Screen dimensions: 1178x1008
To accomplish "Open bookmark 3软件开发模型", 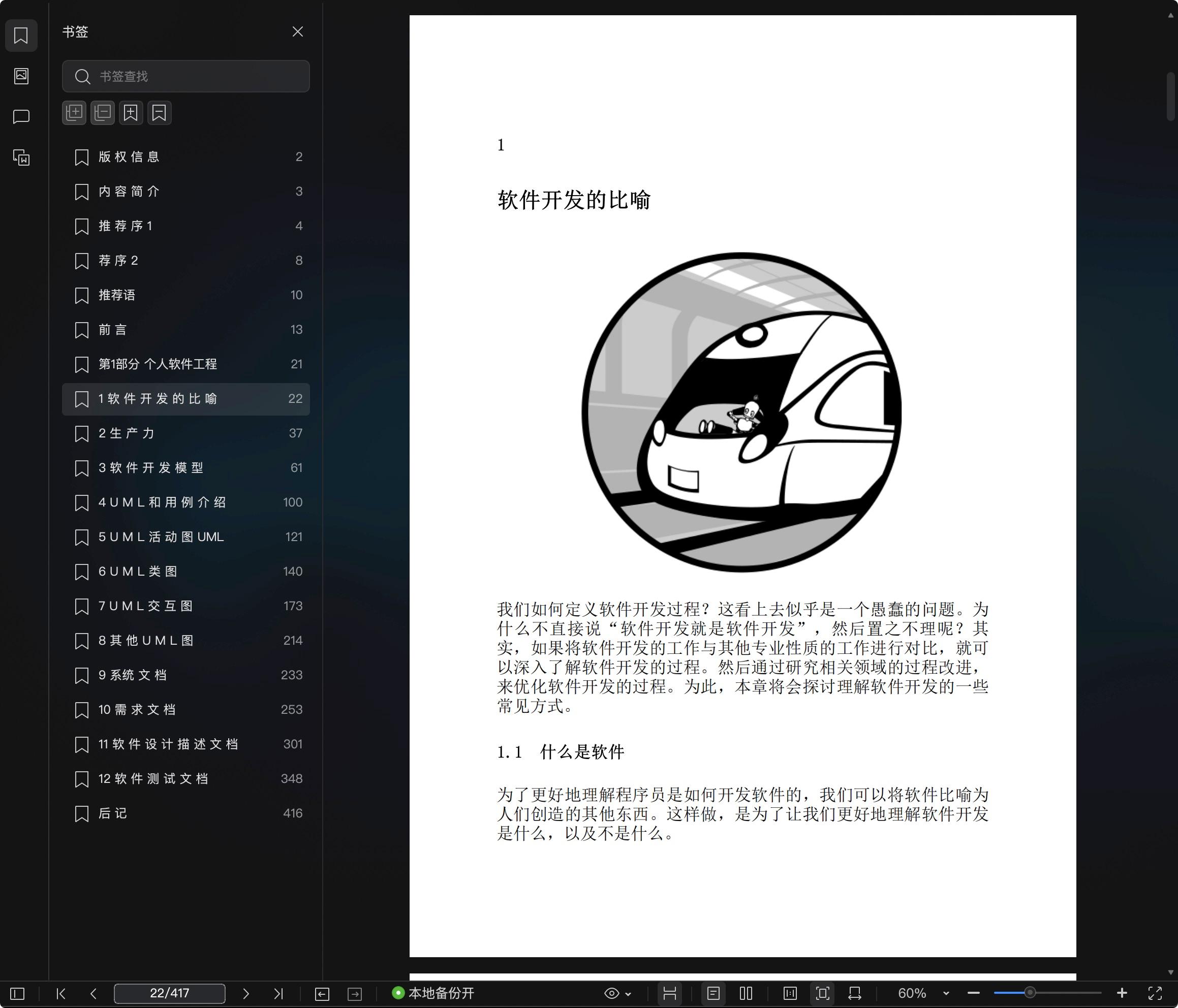I will click(x=186, y=468).
